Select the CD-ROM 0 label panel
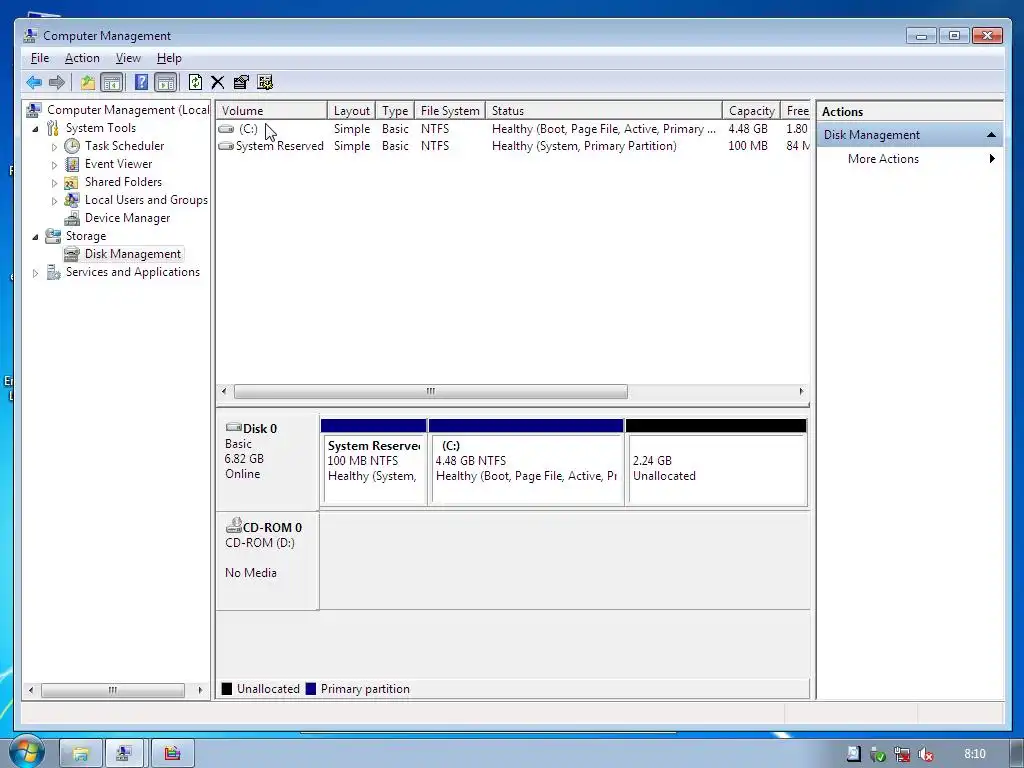This screenshot has height=768, width=1024. [268, 562]
